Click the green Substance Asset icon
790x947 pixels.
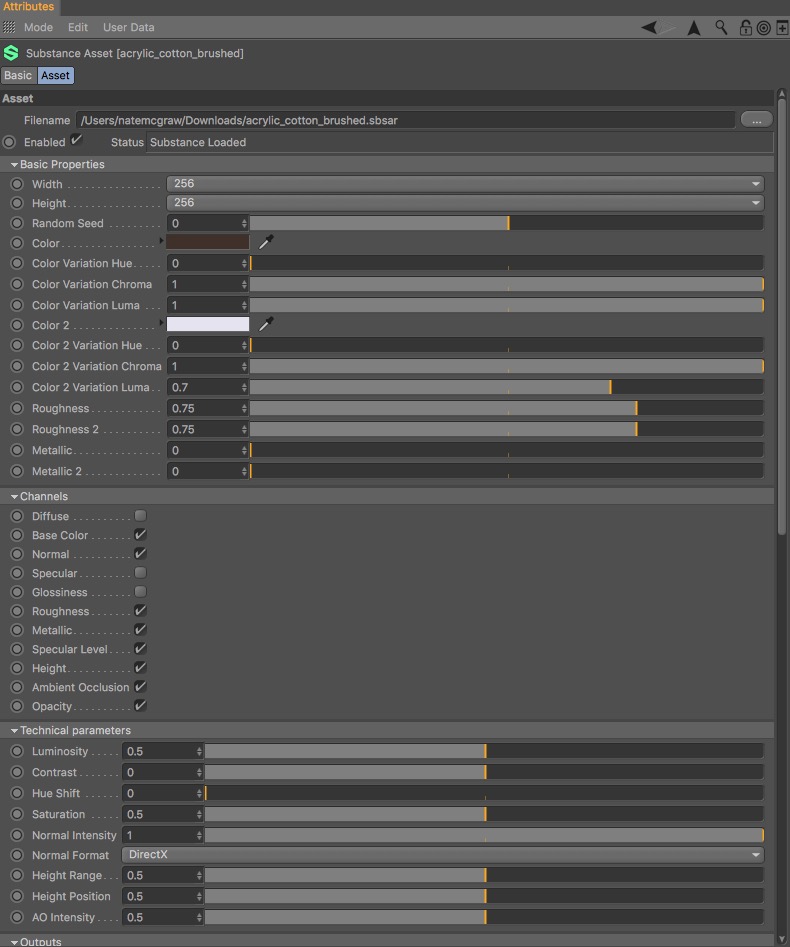pyautogui.click(x=11, y=53)
